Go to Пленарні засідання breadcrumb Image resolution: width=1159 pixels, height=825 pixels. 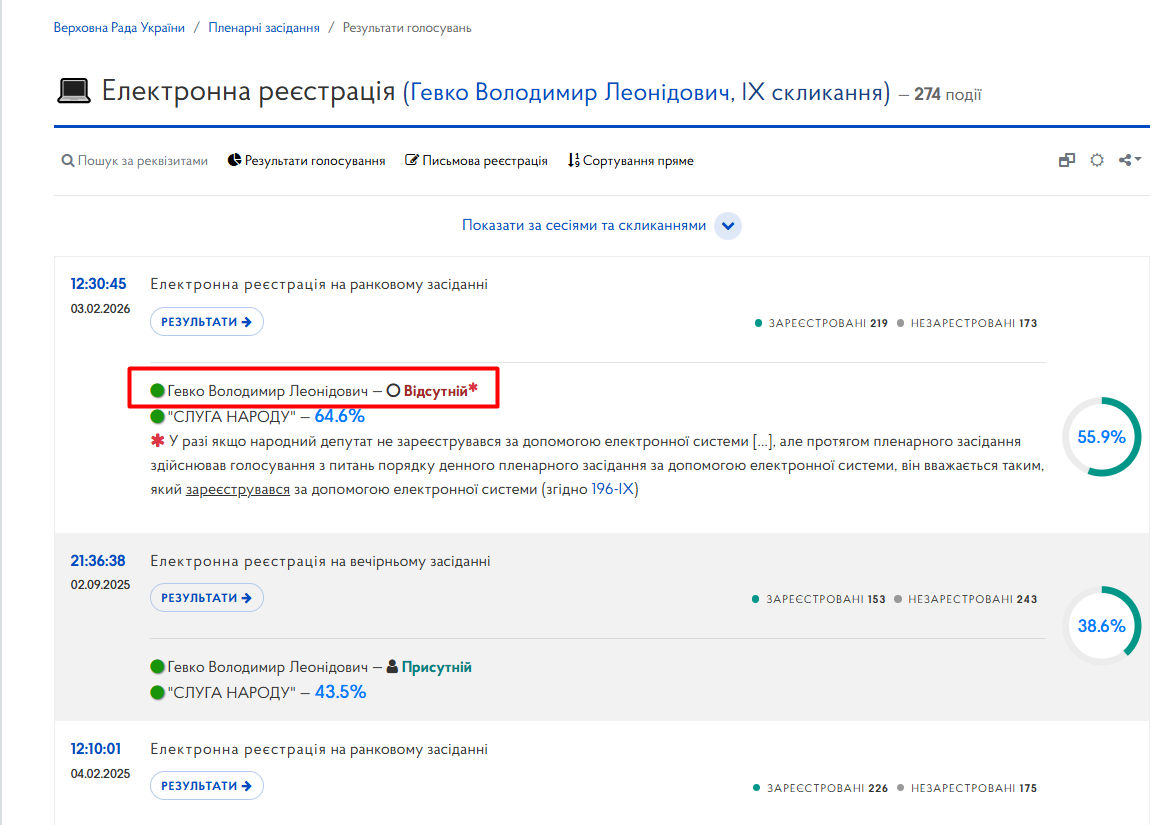tap(264, 28)
